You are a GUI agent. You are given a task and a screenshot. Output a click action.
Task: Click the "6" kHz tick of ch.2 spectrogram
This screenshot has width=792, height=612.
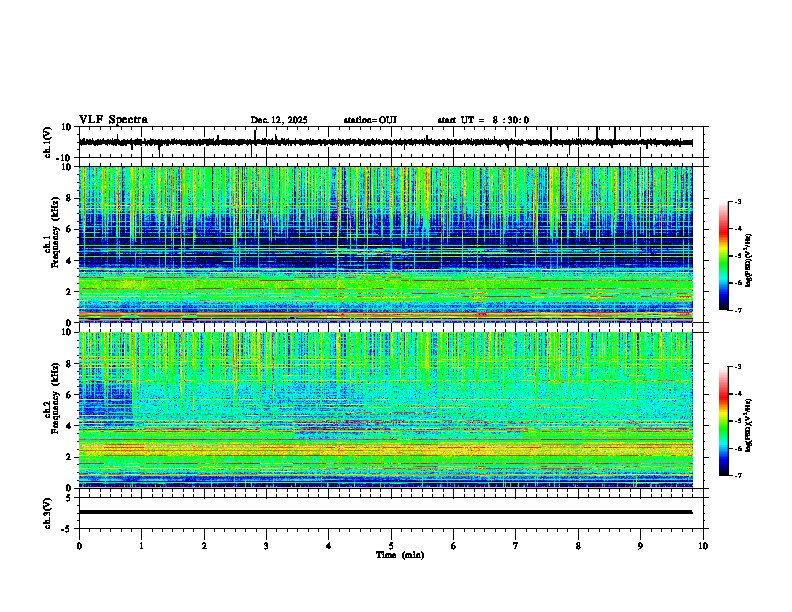70,394
